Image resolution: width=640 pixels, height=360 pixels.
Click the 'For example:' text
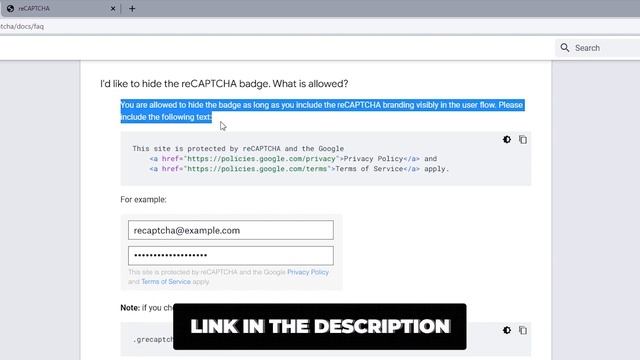point(143,200)
